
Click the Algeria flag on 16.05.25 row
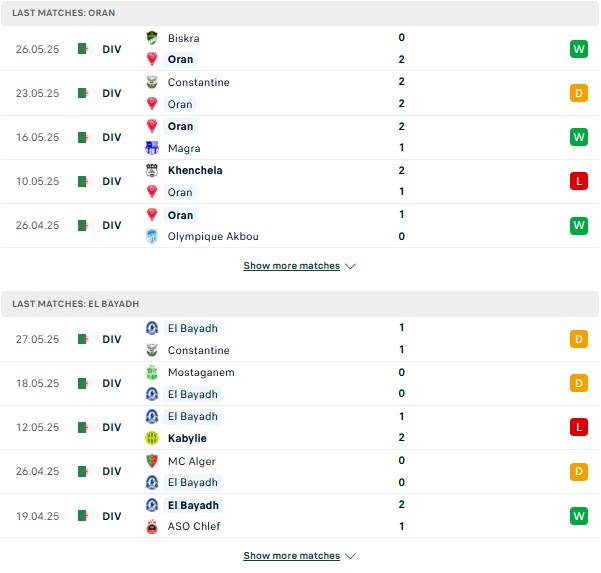point(83,137)
